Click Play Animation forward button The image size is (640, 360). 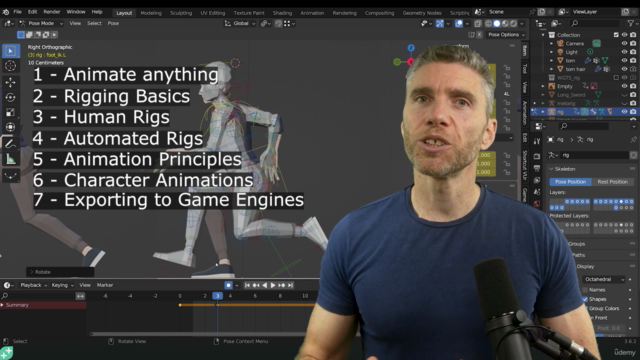(273, 285)
